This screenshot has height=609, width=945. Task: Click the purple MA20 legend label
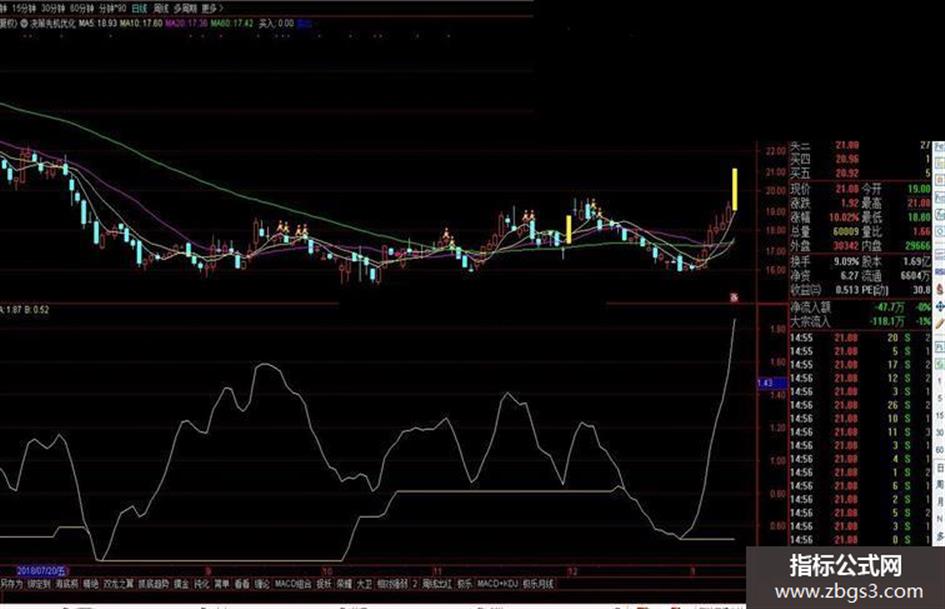point(186,24)
